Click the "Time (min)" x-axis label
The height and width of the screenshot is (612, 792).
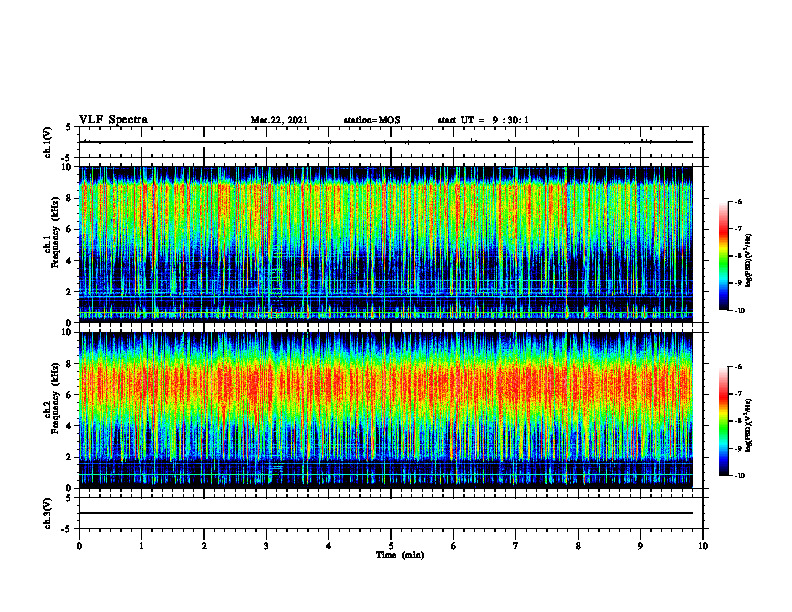pos(400,555)
